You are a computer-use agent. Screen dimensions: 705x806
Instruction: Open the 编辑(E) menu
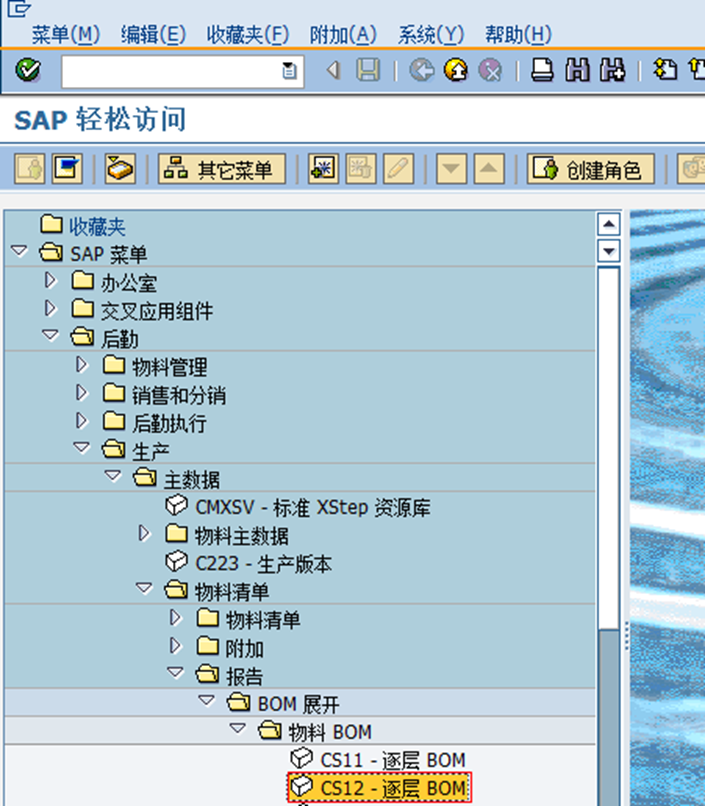pyautogui.click(x=153, y=35)
